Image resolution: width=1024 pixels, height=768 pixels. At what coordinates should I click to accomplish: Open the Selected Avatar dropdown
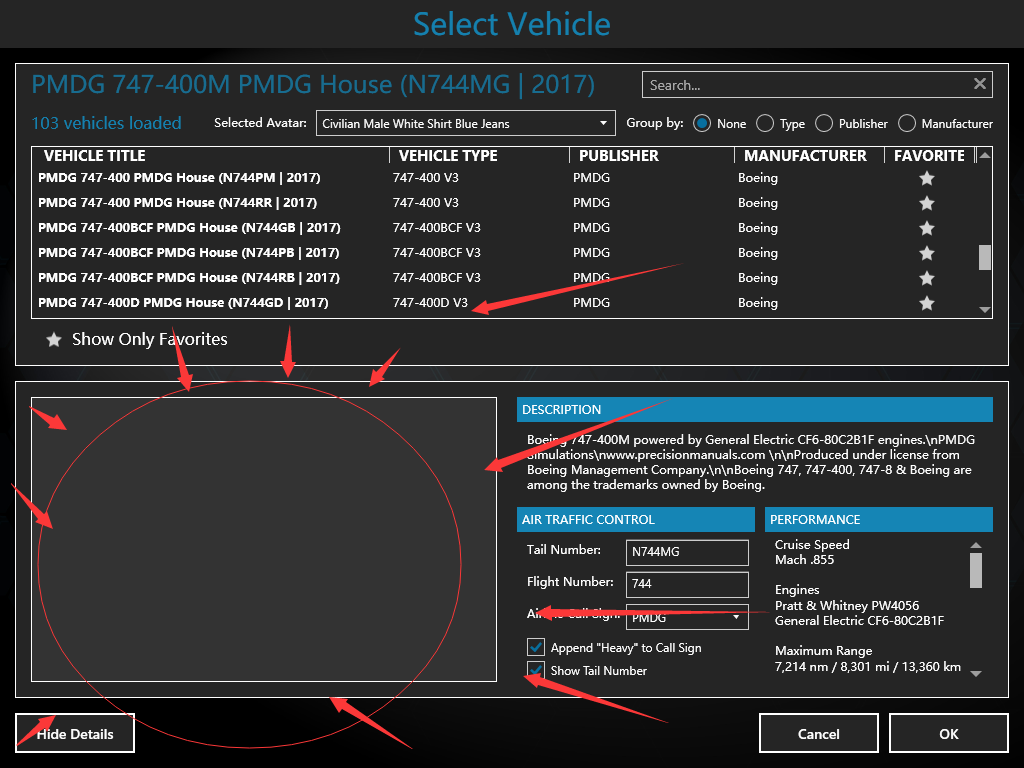coord(466,123)
